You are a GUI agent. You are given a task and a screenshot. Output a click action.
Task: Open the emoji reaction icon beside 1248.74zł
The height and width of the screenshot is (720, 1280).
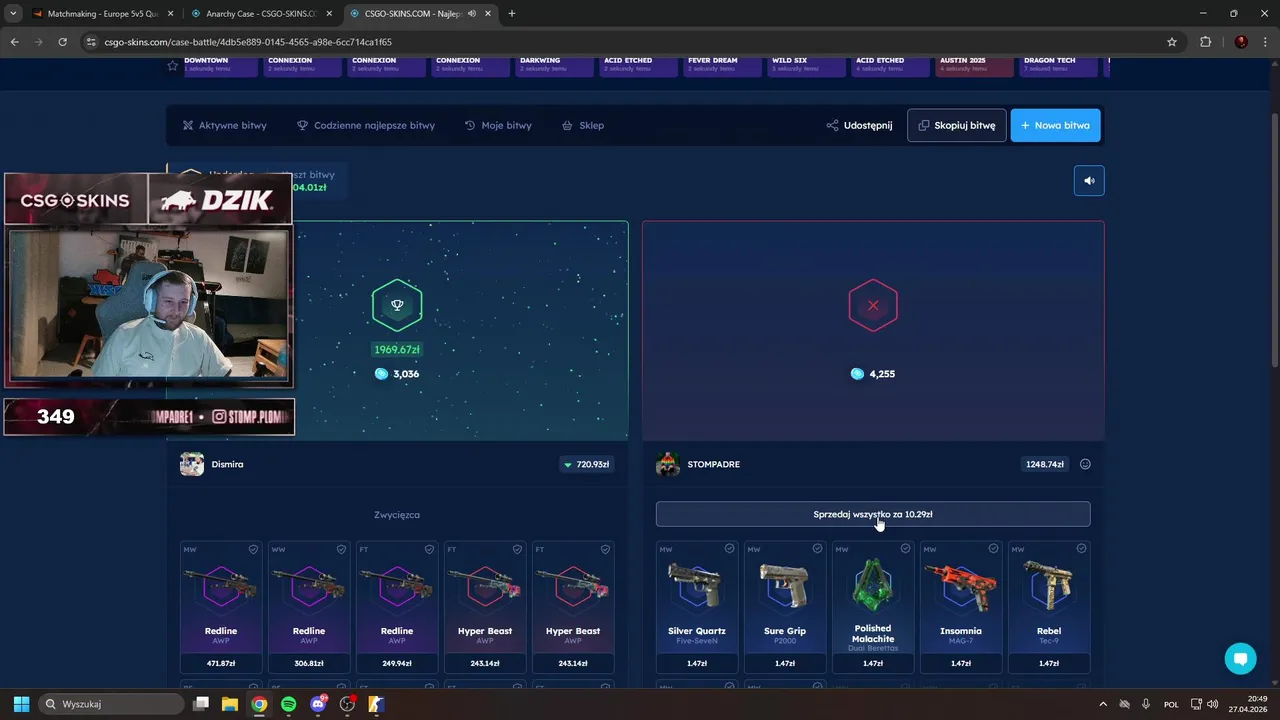[x=1085, y=464]
